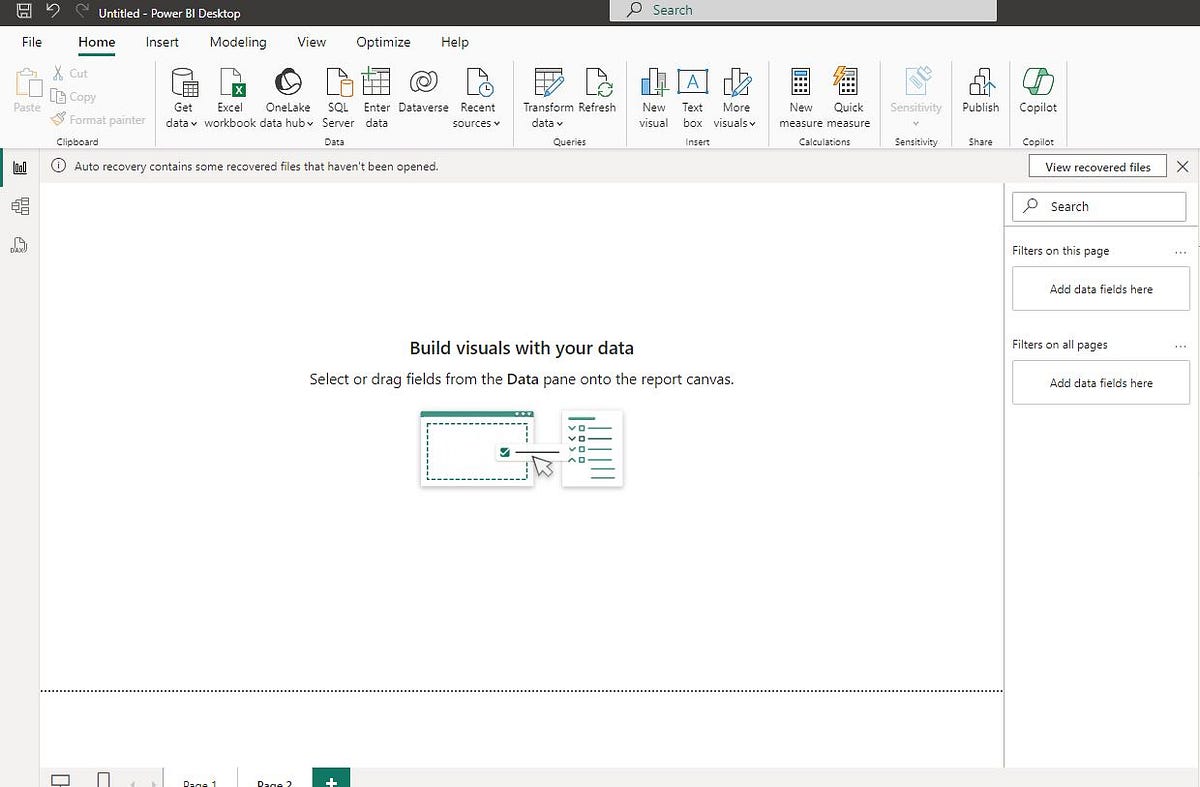Connect to Dataverse
The width and height of the screenshot is (1200, 787).
coord(423,92)
